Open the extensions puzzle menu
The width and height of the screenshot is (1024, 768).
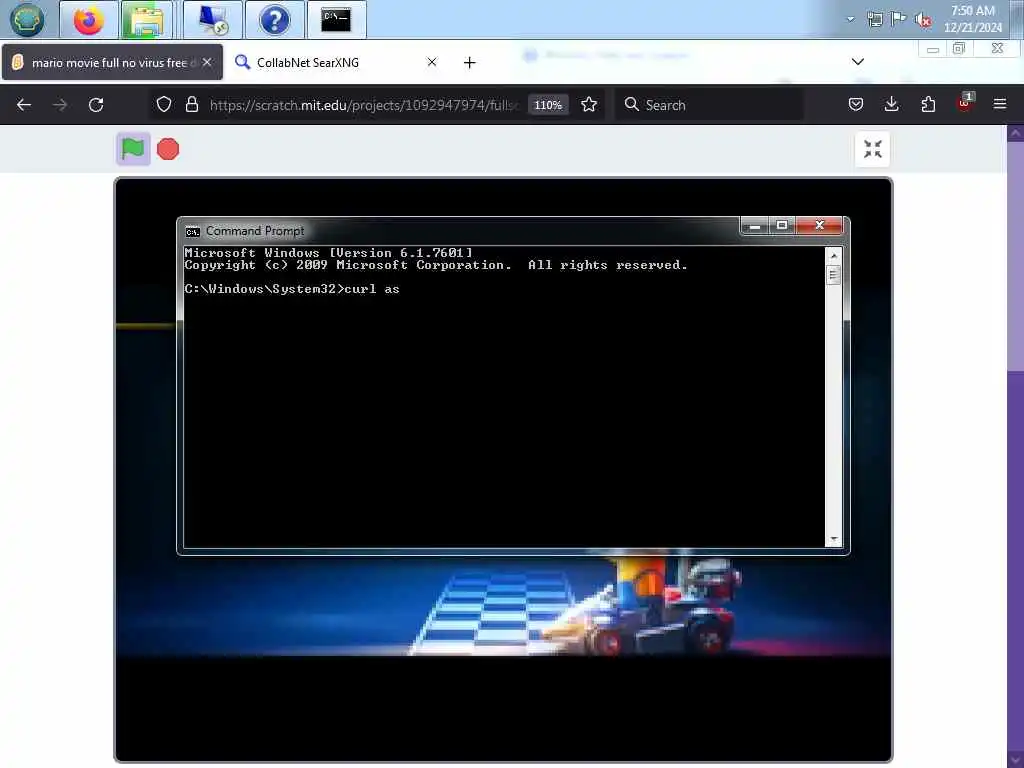[x=928, y=104]
